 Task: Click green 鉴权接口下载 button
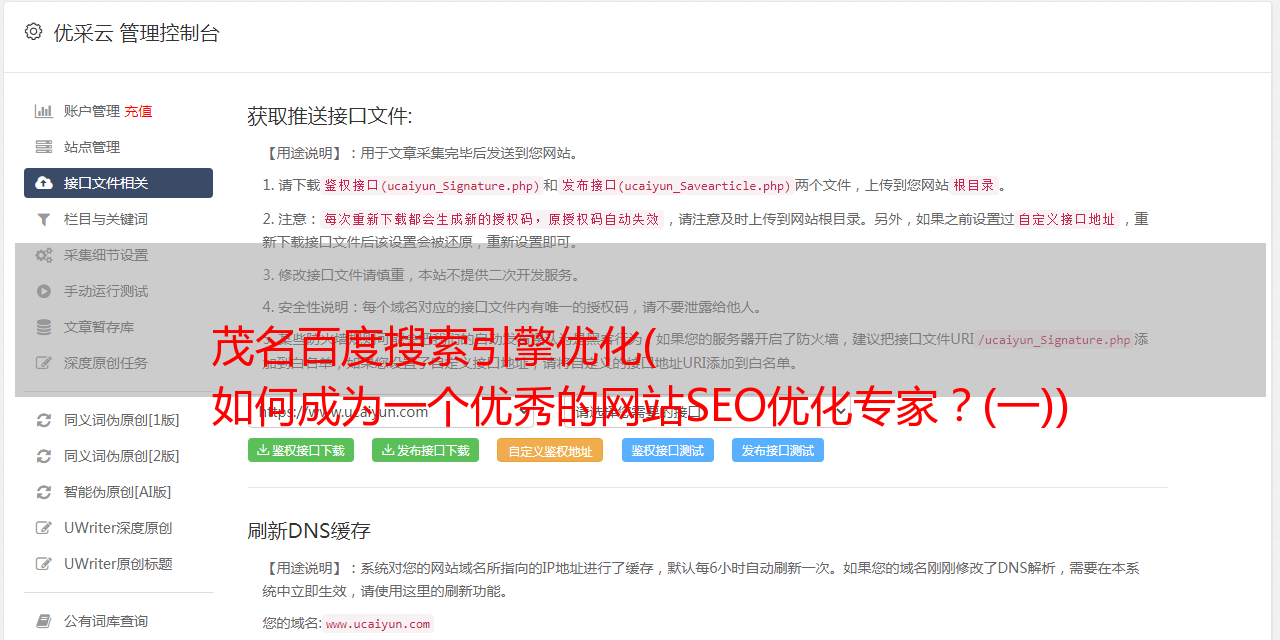(300, 450)
